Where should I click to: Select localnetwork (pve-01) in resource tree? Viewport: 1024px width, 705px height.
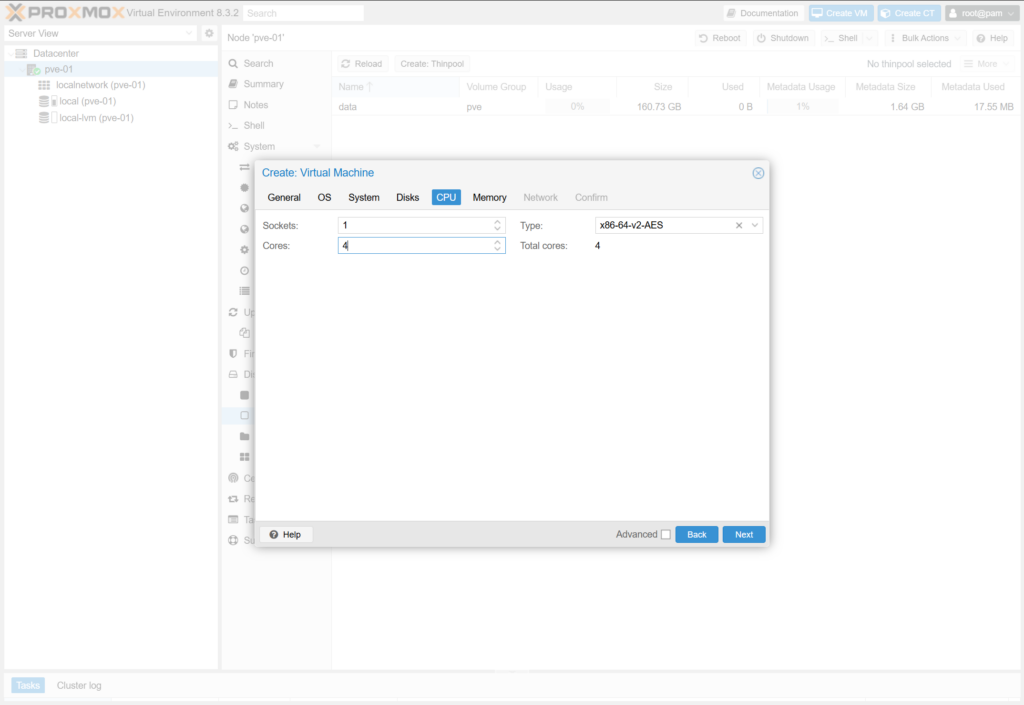(100, 85)
